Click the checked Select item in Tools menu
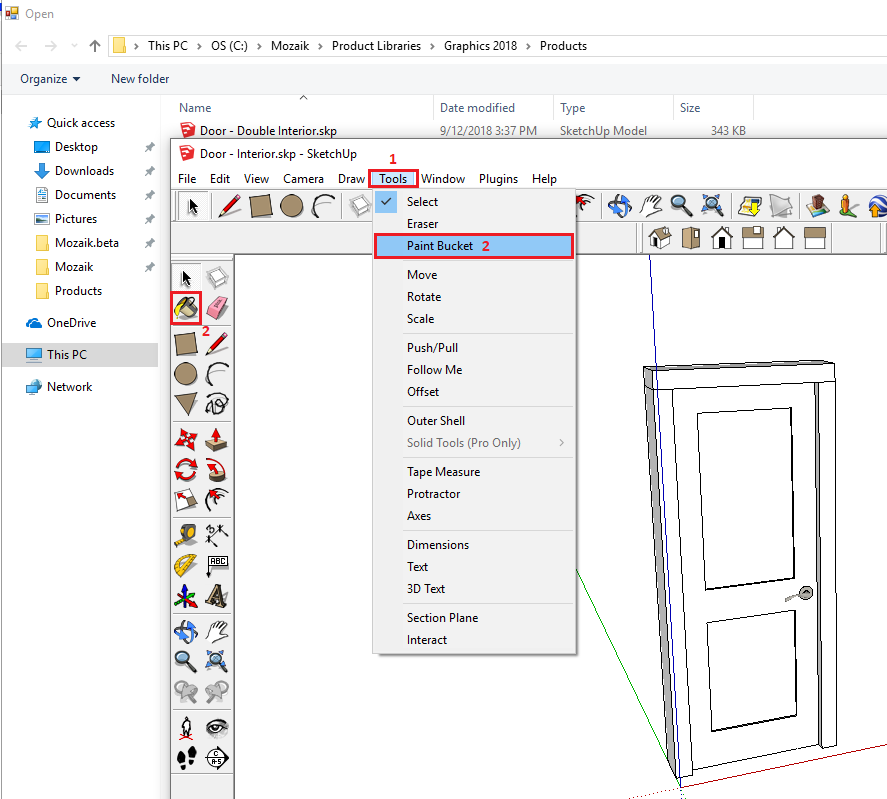The image size is (887, 799). tap(422, 202)
